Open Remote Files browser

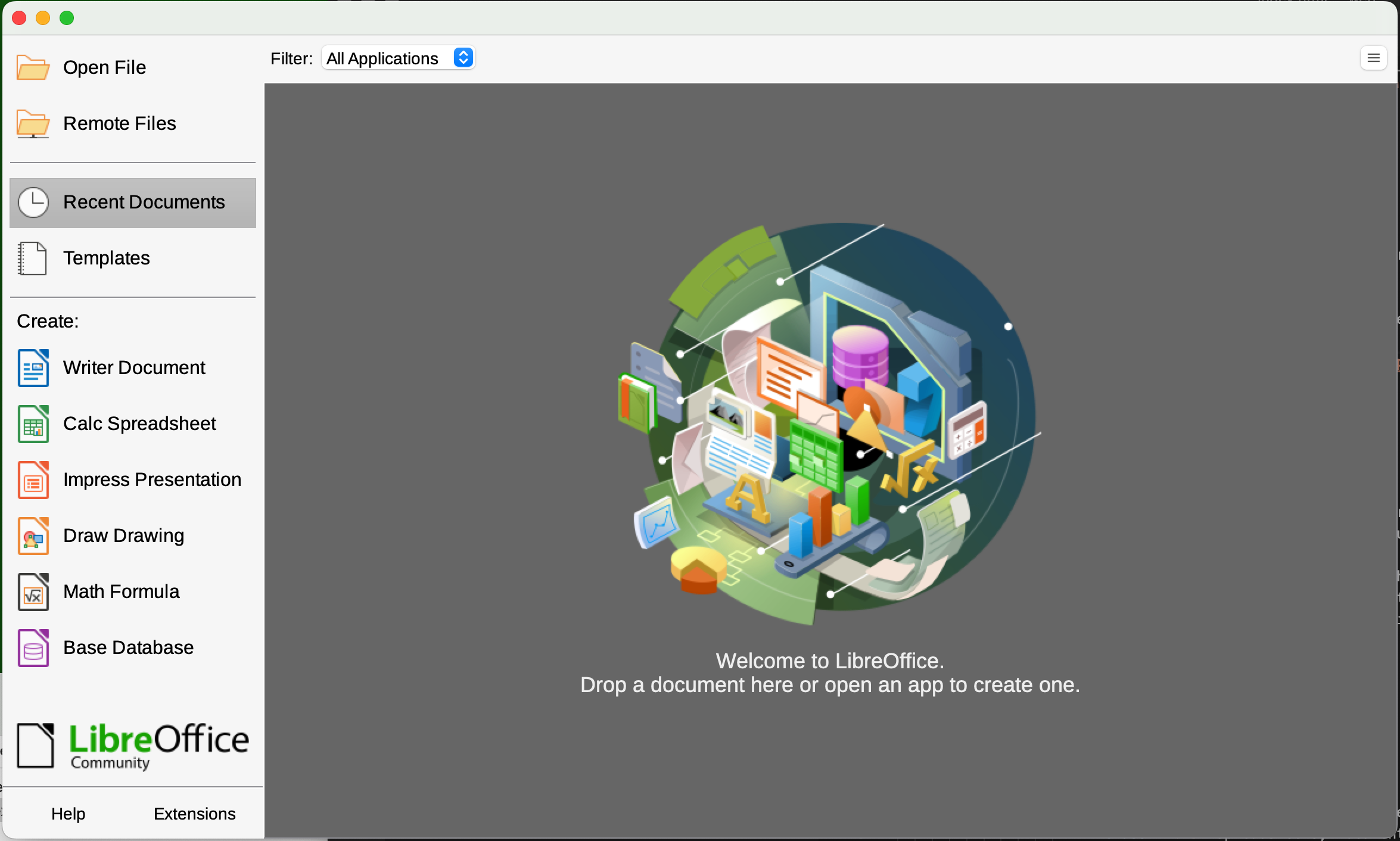pos(119,123)
